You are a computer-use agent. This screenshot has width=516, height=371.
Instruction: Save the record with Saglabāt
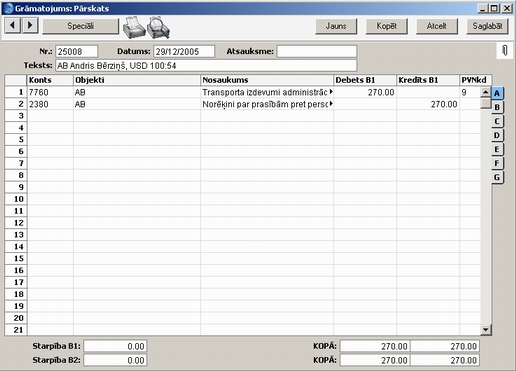[x=487, y=26]
